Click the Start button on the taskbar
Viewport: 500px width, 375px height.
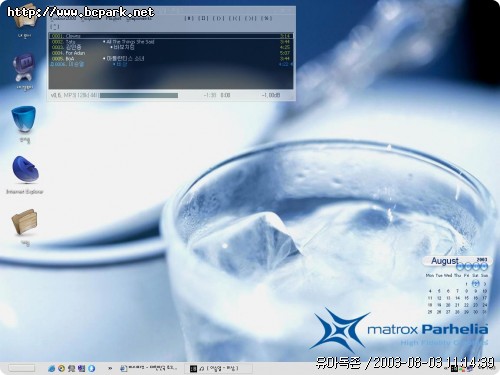pos(21,368)
